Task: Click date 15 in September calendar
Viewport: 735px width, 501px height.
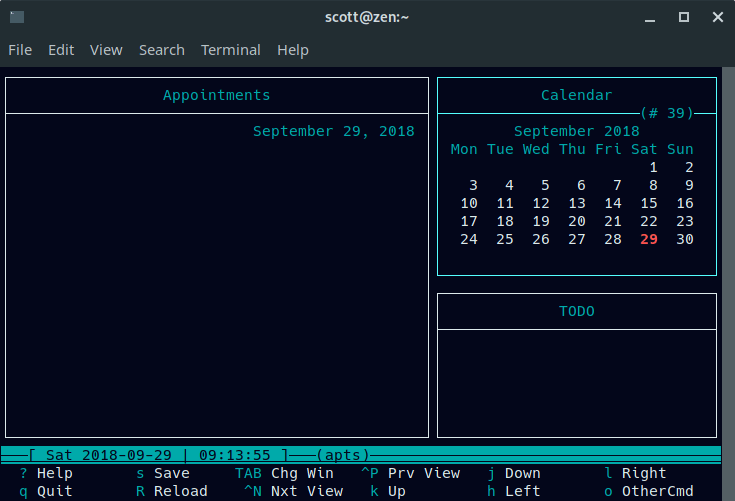Action: pyautogui.click(x=649, y=203)
